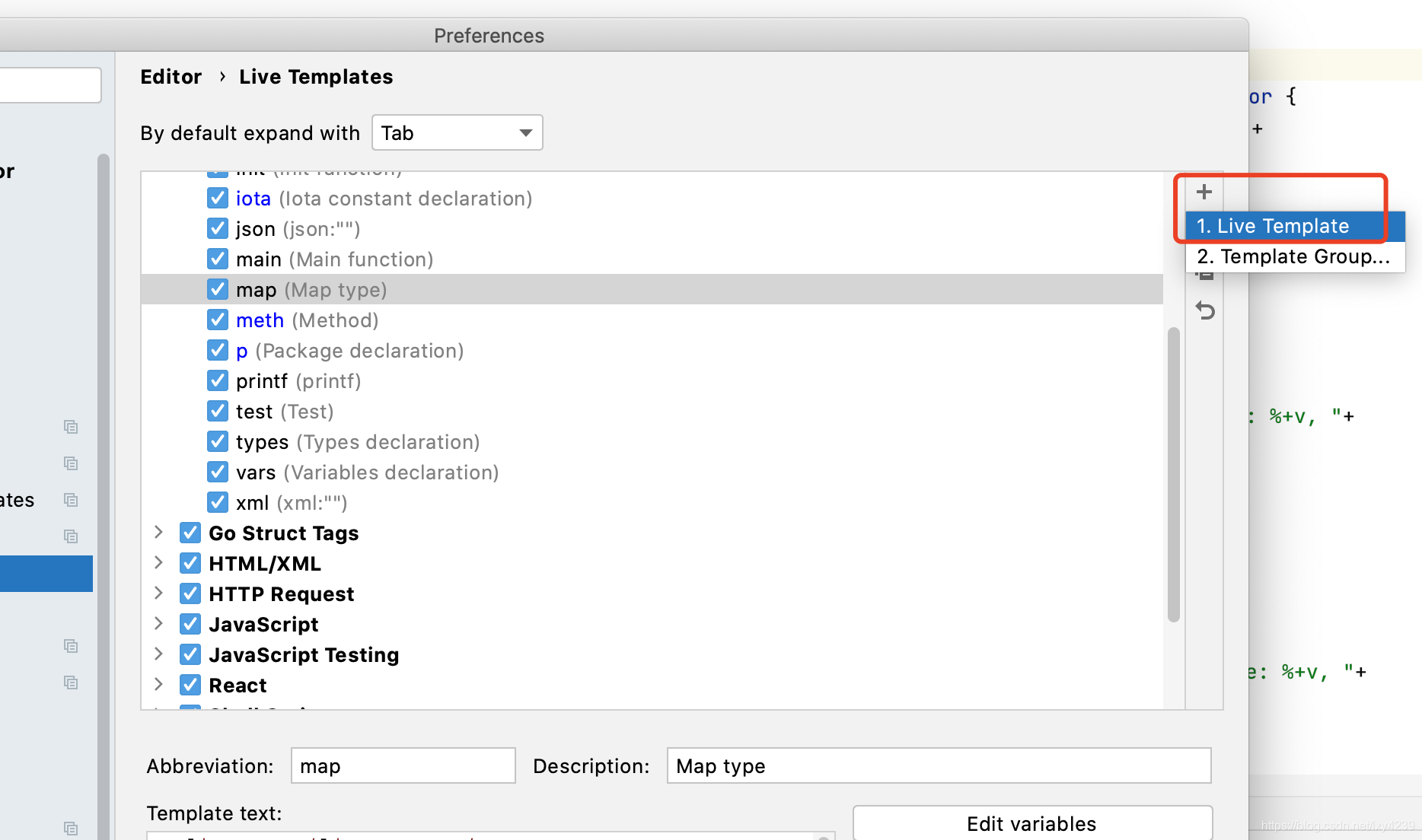This screenshot has height=840, width=1422.
Task: Click the highlighted blue sidebar item
Action: (x=46, y=574)
